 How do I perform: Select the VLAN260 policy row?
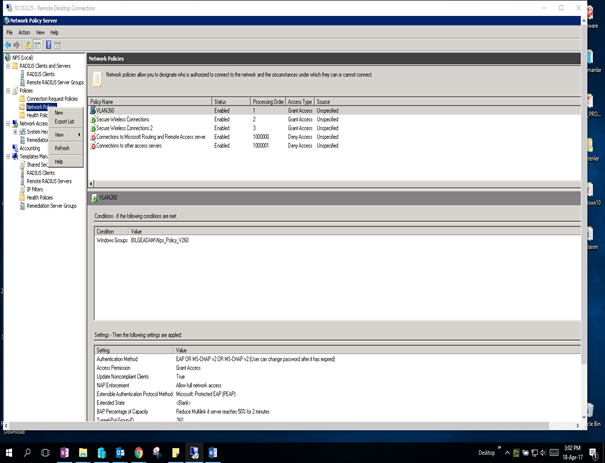point(334,111)
